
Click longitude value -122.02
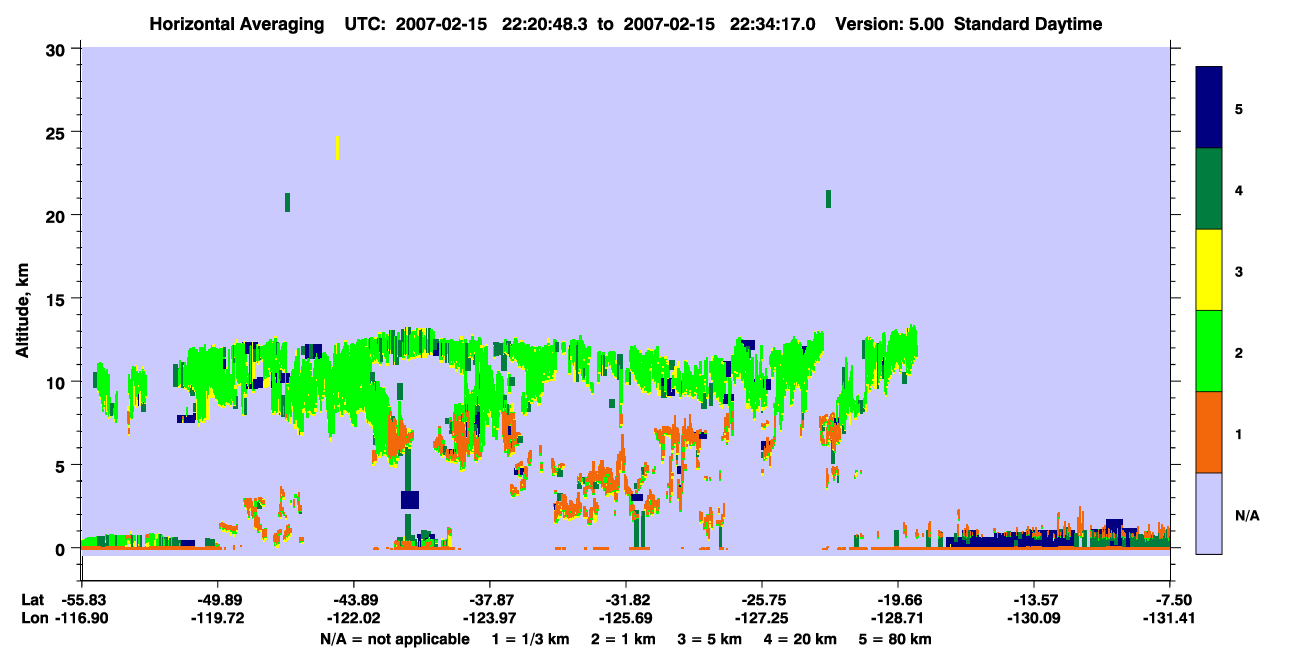pyautogui.click(x=353, y=618)
